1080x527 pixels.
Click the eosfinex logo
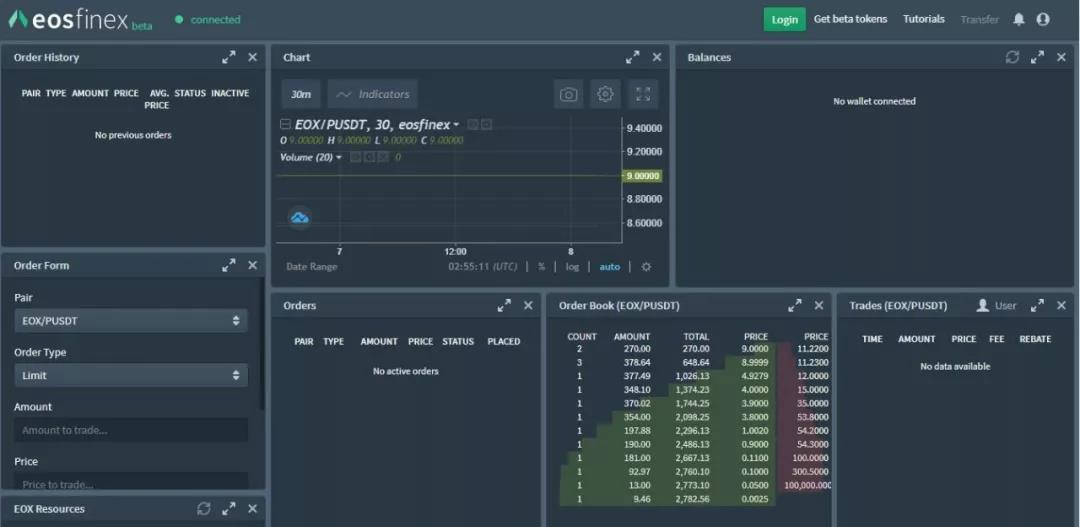(x=80, y=20)
